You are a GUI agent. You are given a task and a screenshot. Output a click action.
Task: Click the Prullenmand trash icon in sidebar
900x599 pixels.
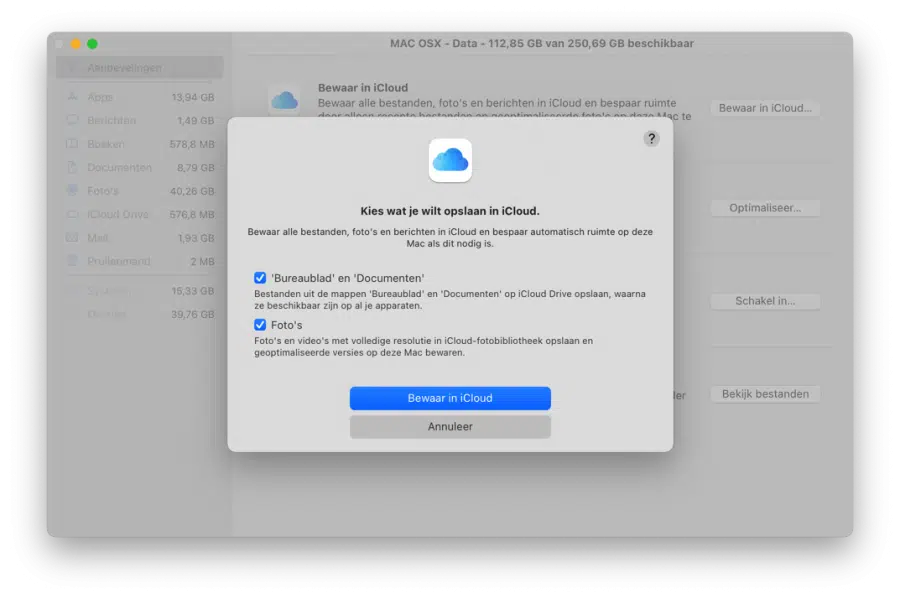(72, 260)
